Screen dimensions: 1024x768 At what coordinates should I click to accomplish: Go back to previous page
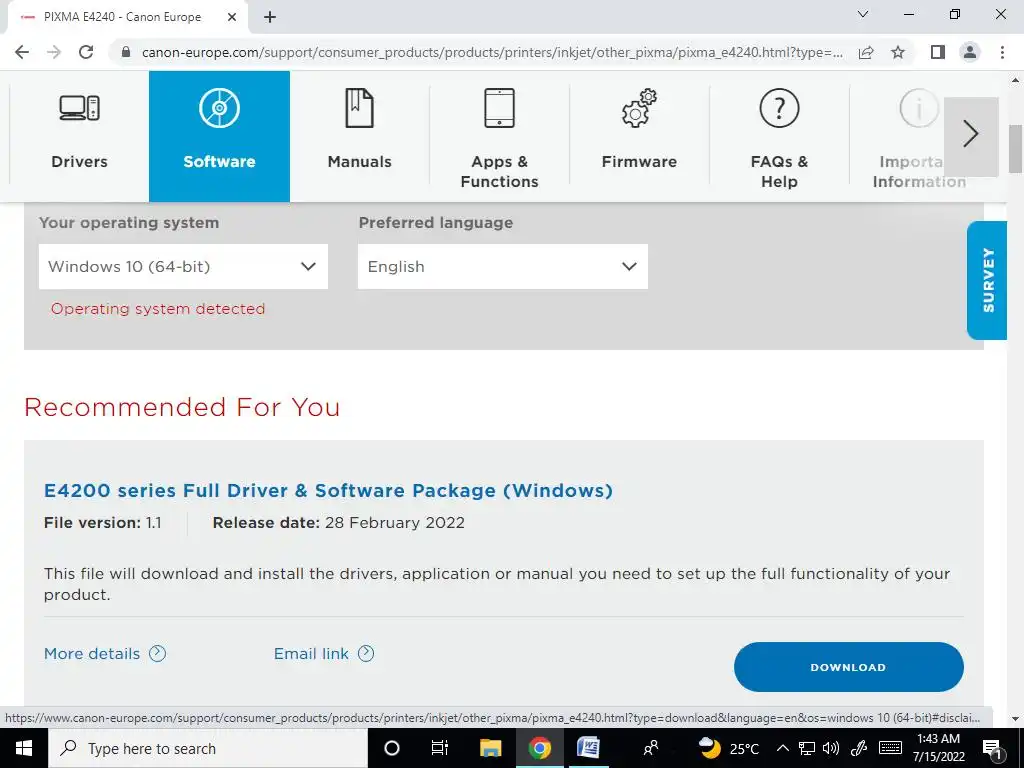coord(22,52)
